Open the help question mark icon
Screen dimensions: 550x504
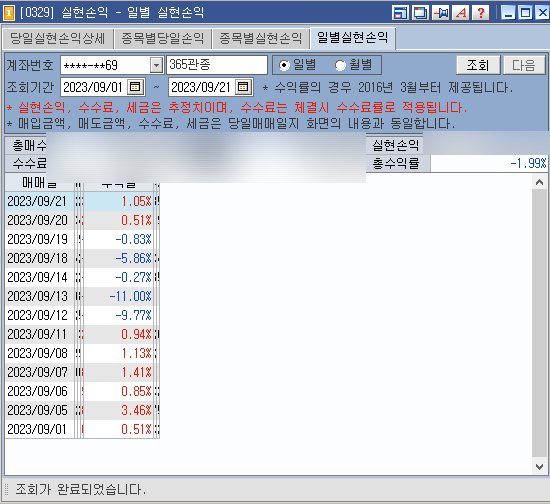(x=481, y=13)
